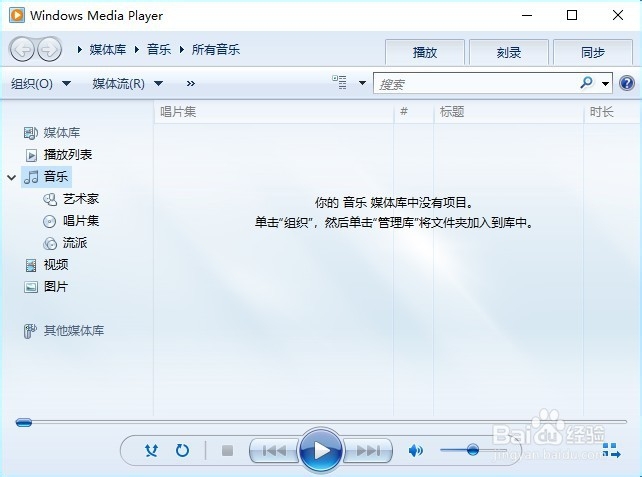Switch to the 同步 tab
642x477 pixels.
click(x=592, y=52)
